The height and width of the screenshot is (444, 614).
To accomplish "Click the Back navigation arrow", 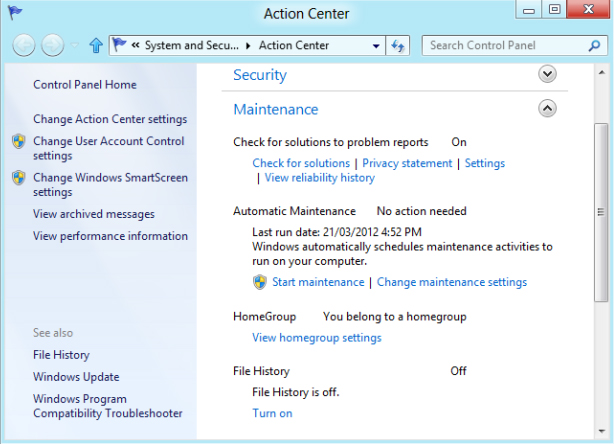I will point(24,45).
